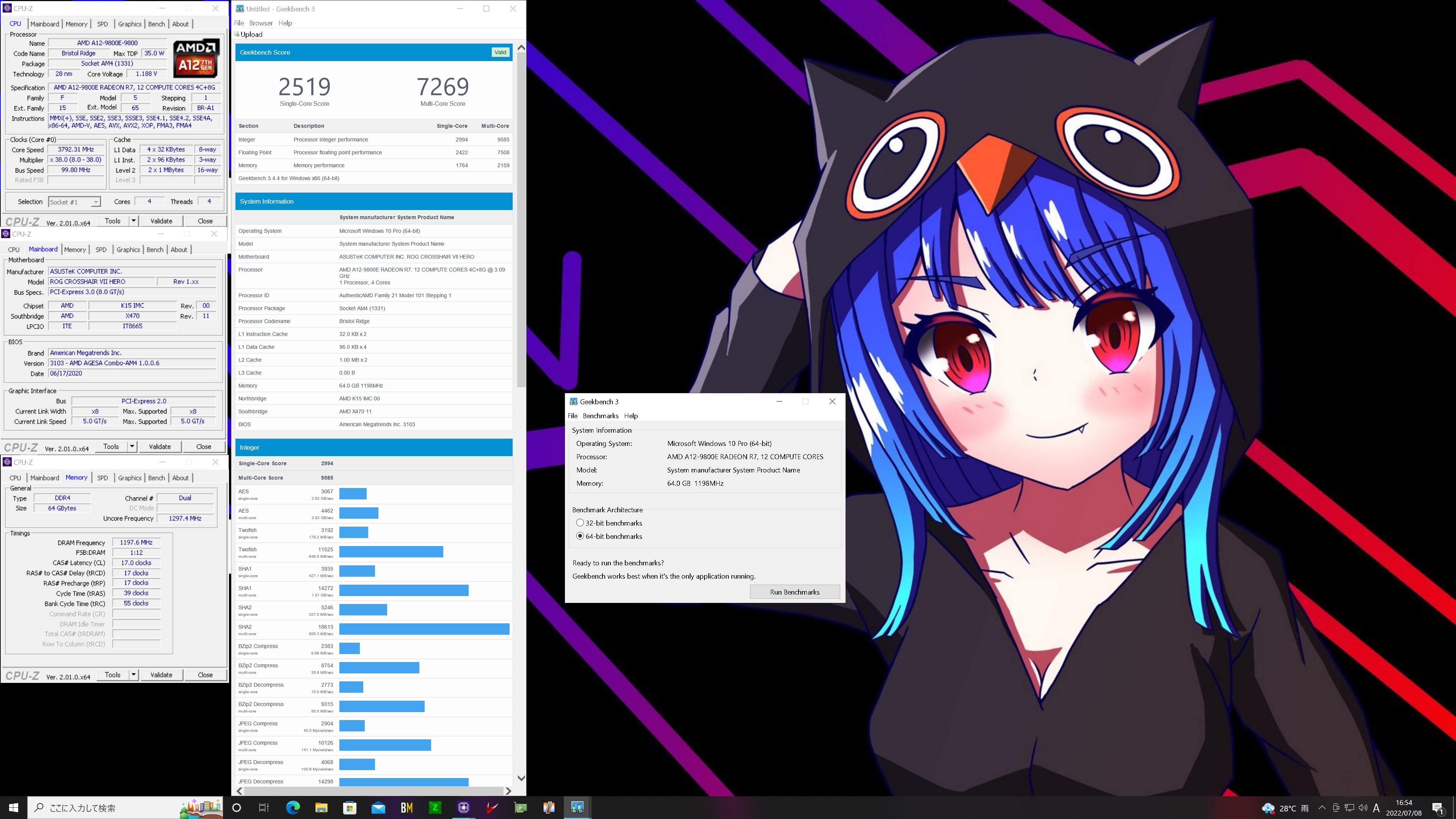The height and width of the screenshot is (819, 1456).
Task: Open File Explorer from the taskbar
Action: (x=321, y=808)
